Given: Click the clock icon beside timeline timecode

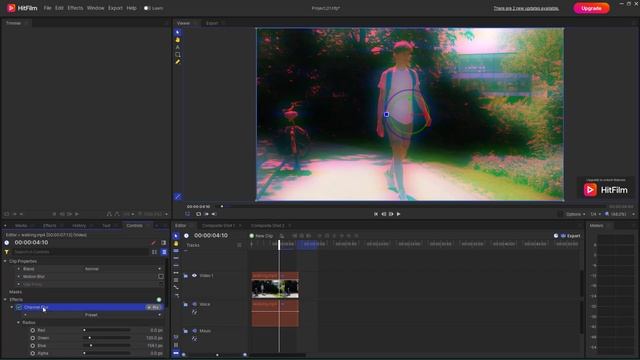Looking at the screenshot, I should (187, 236).
